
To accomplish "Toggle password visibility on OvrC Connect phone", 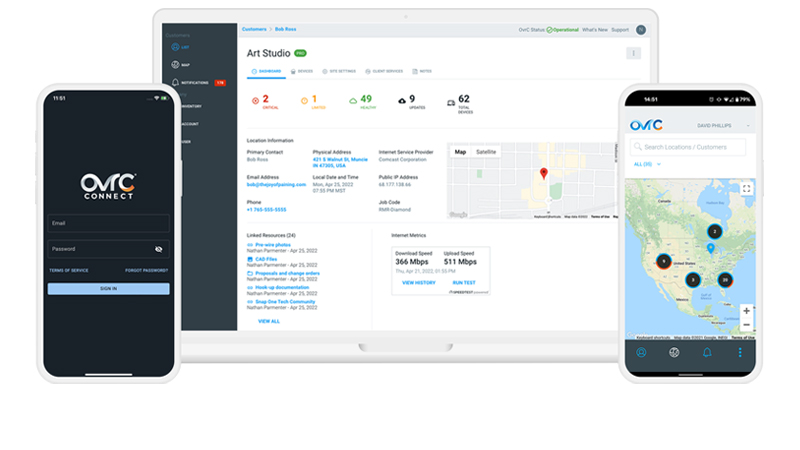I will click(x=159, y=249).
